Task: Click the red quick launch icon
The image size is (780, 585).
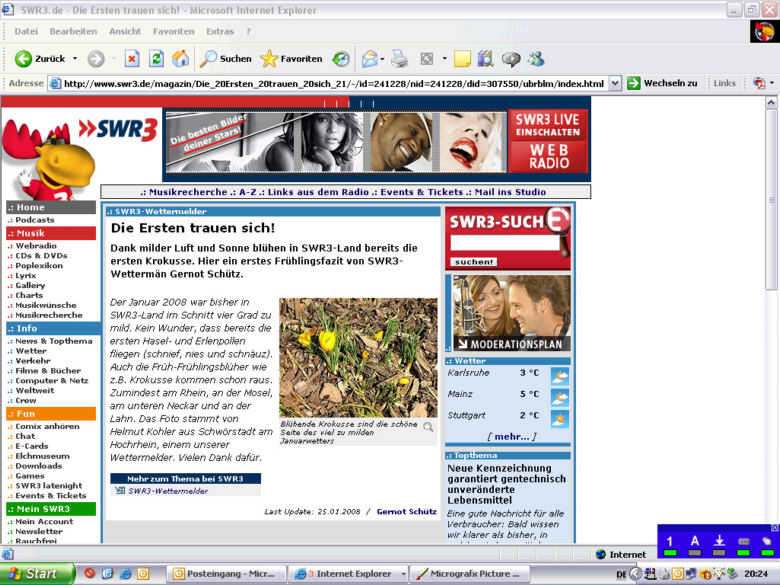Action: click(90, 574)
